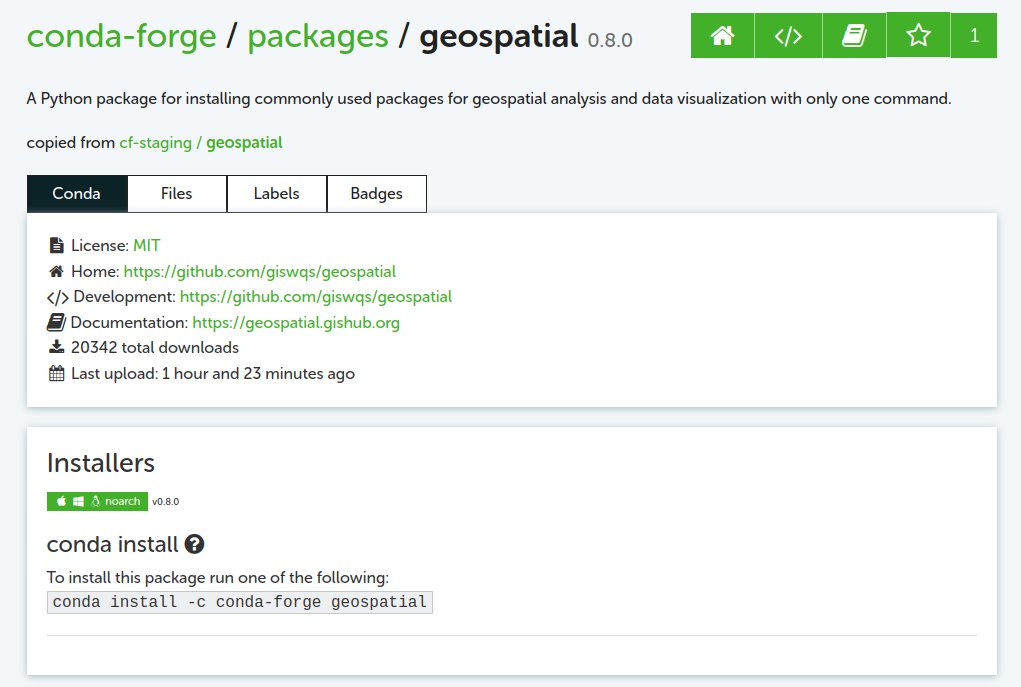Star the package with the star icon
This screenshot has height=687, width=1021.
click(x=918, y=35)
